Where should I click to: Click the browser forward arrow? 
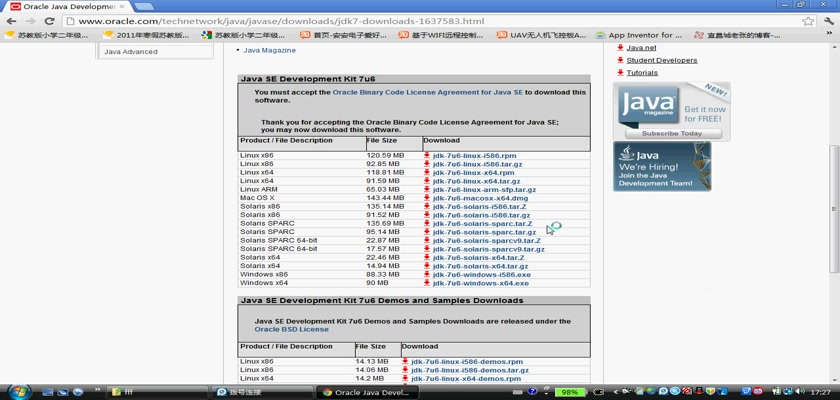[x=31, y=21]
